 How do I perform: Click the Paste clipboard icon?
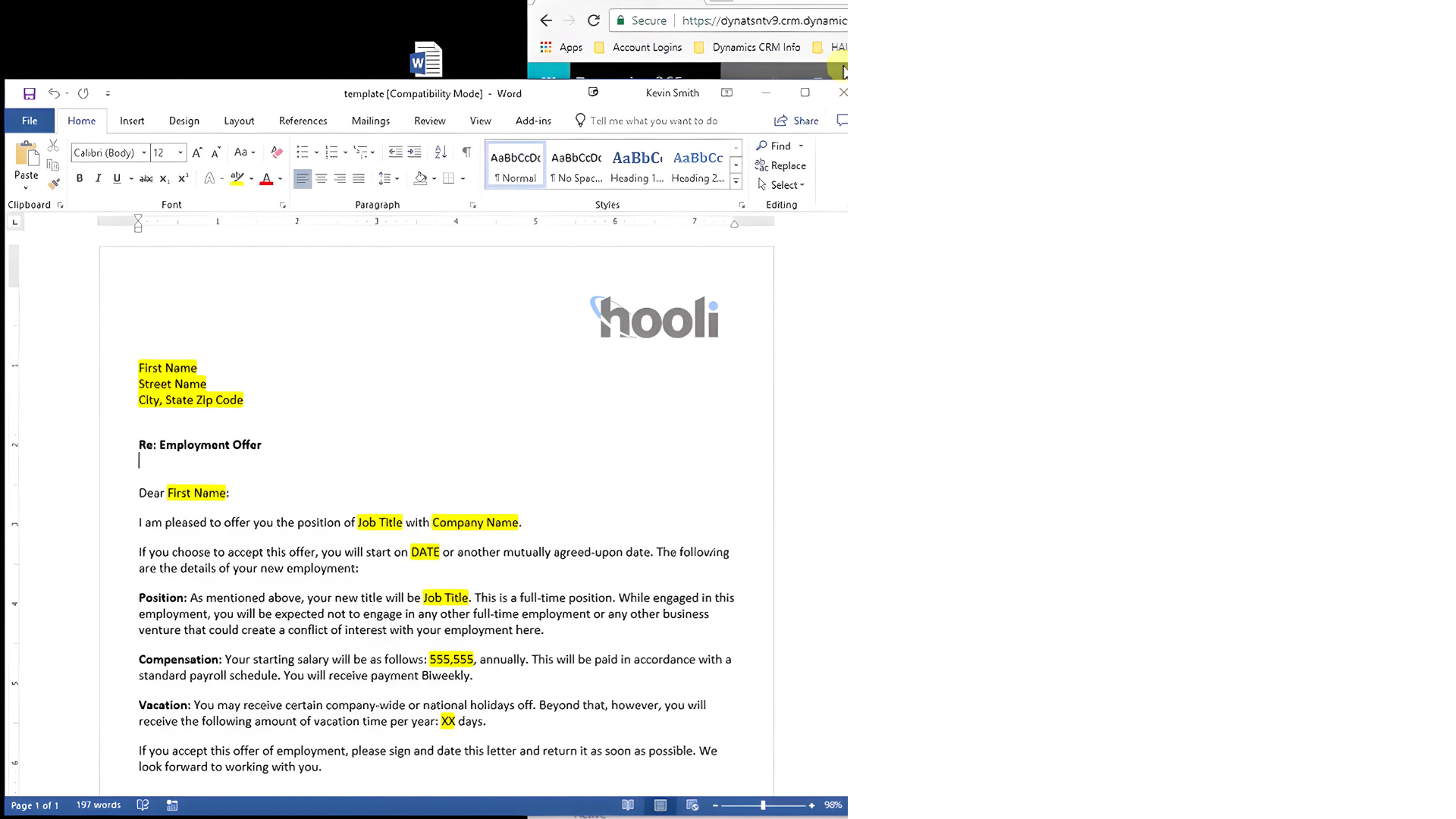27,155
